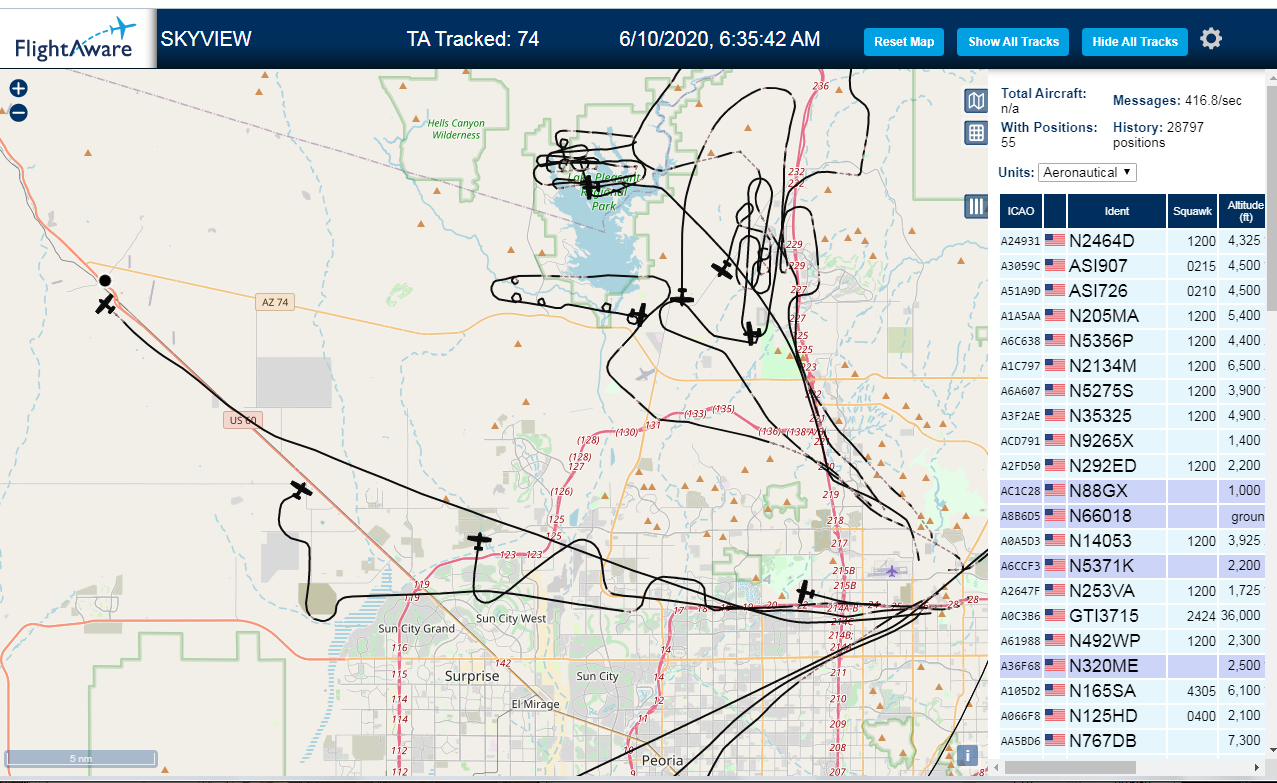Screen dimensions: 1277x783
Task: Open settings gear icon in header
Action: pos(1211,39)
